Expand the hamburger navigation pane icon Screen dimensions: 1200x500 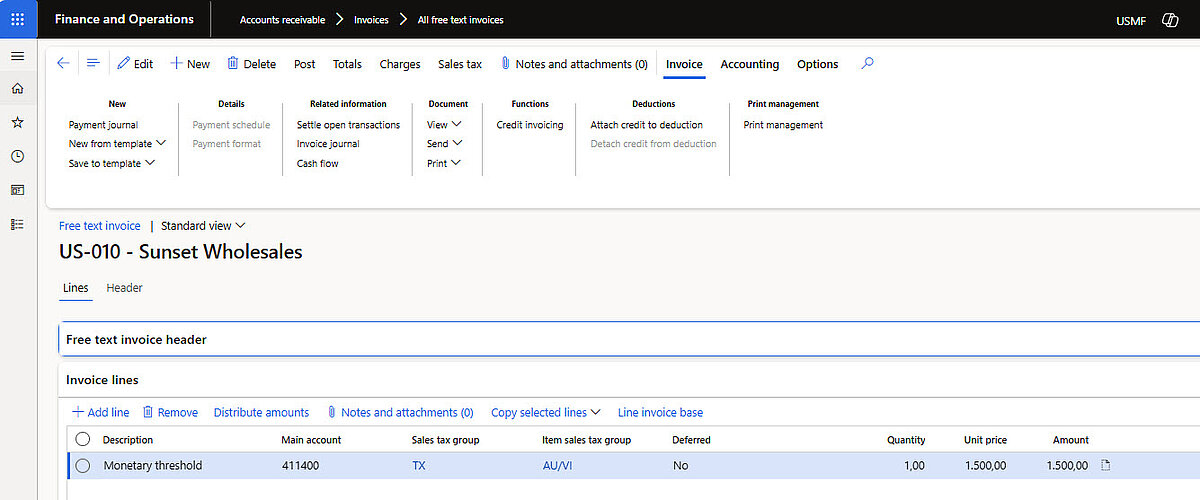pyautogui.click(x=17, y=56)
